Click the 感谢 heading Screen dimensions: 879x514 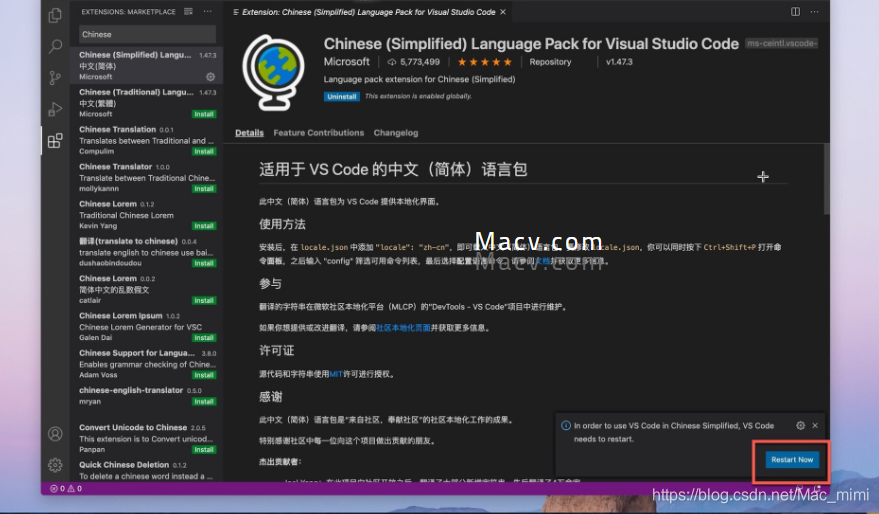click(271, 397)
